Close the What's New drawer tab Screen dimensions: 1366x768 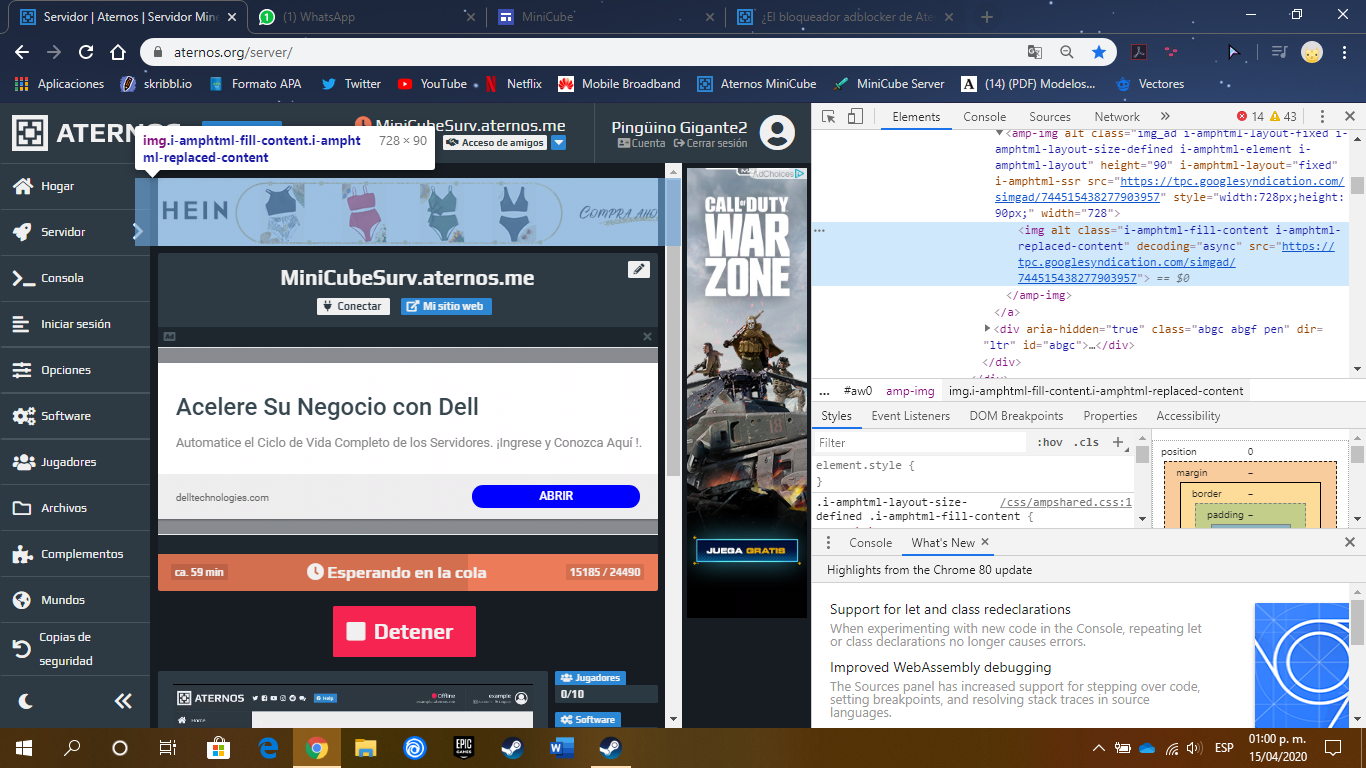984,542
